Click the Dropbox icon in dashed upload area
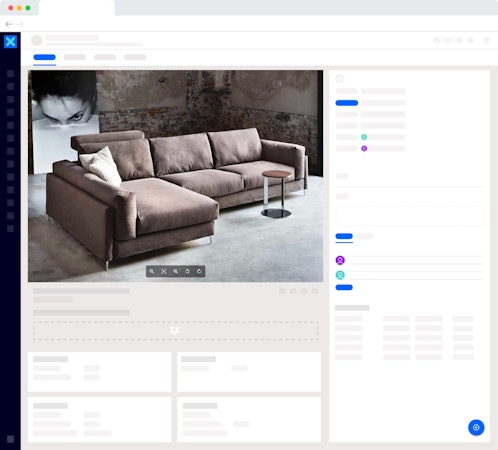Image resolution: width=498 pixels, height=450 pixels. [x=174, y=330]
